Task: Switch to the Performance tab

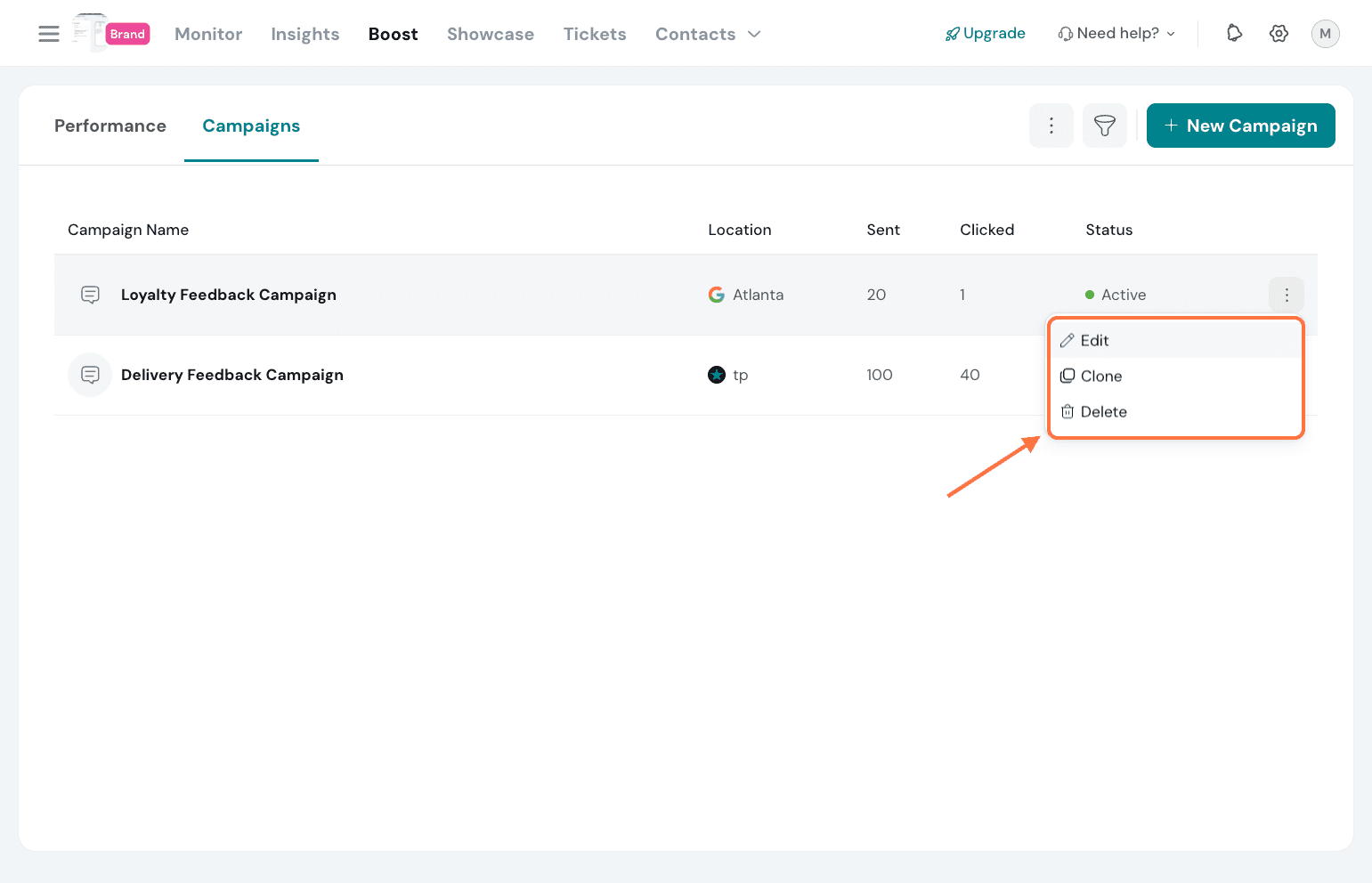Action: [110, 126]
